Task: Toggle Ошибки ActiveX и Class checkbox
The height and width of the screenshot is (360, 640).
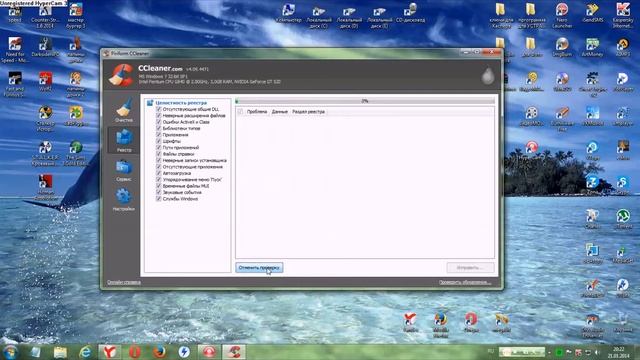Action: point(159,122)
